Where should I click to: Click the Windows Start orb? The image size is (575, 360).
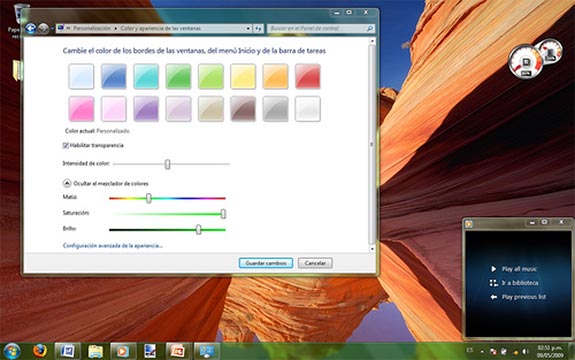pos(12,351)
